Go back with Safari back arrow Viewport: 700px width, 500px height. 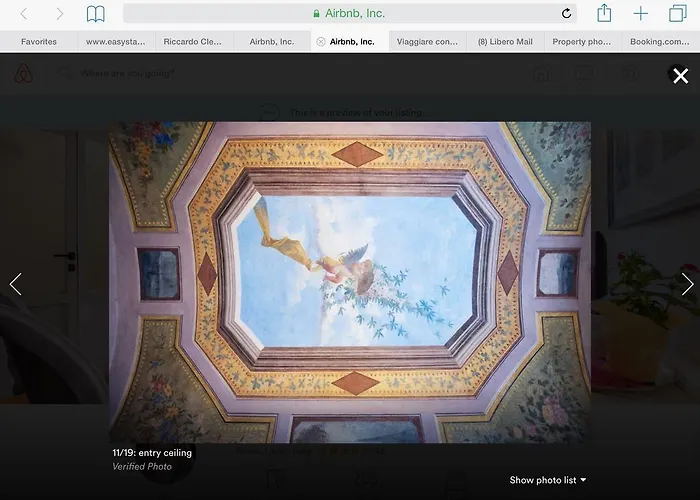[24, 14]
